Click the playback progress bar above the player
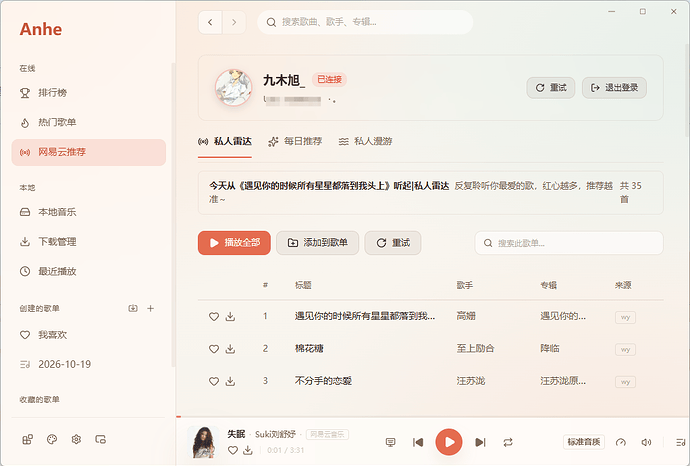This screenshot has width=690, height=466. point(433,416)
